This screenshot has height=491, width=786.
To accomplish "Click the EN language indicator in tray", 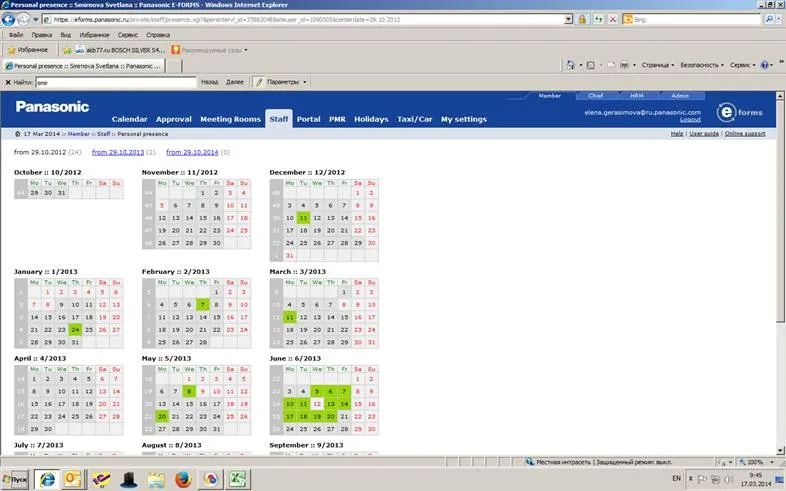I will pos(676,478).
